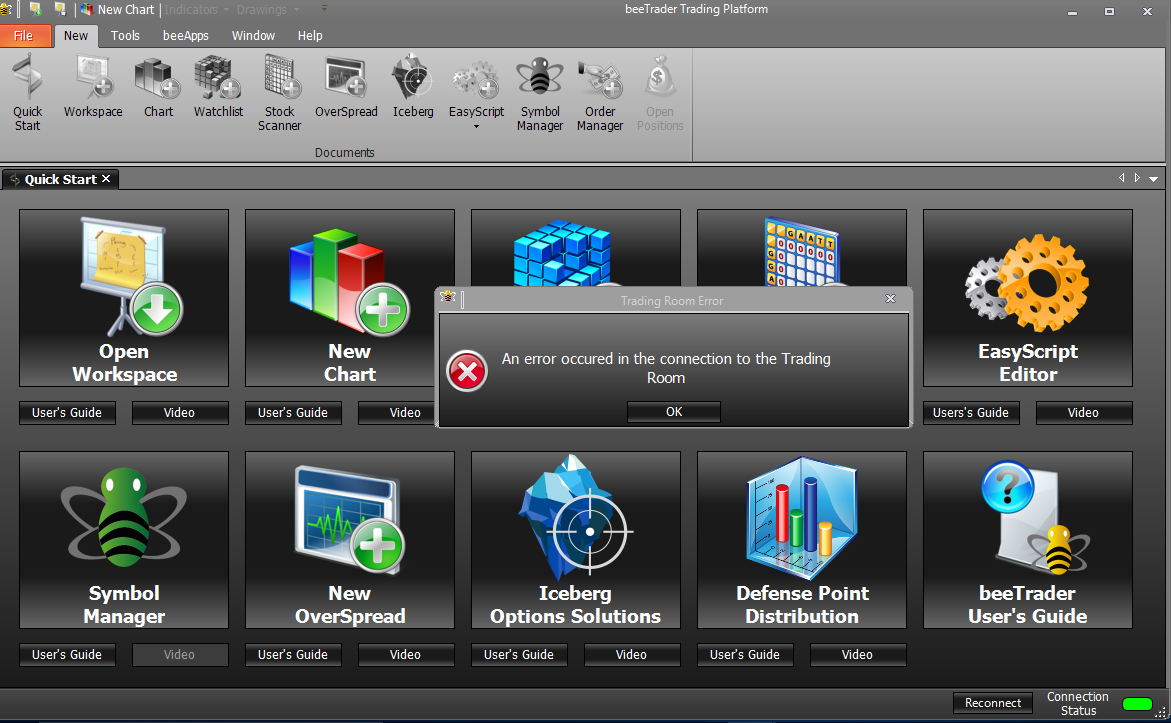Screen dimensions: 1171x723
Task: Create a new Watchlist from ribbon
Action: 218,87
